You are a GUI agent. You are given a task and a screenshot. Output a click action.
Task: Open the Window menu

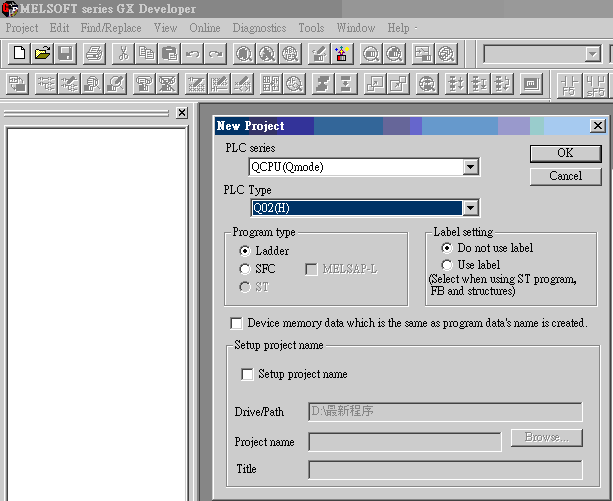pos(356,28)
